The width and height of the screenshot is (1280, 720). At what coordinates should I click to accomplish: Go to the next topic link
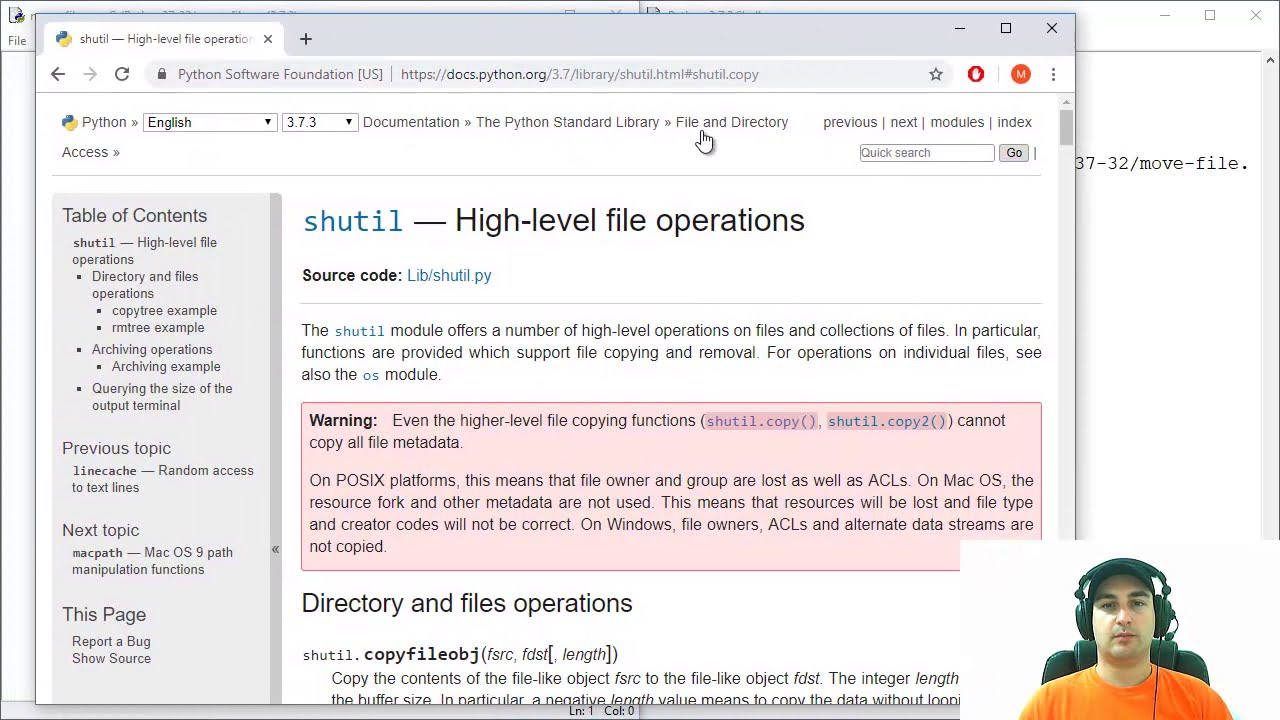[x=903, y=122]
